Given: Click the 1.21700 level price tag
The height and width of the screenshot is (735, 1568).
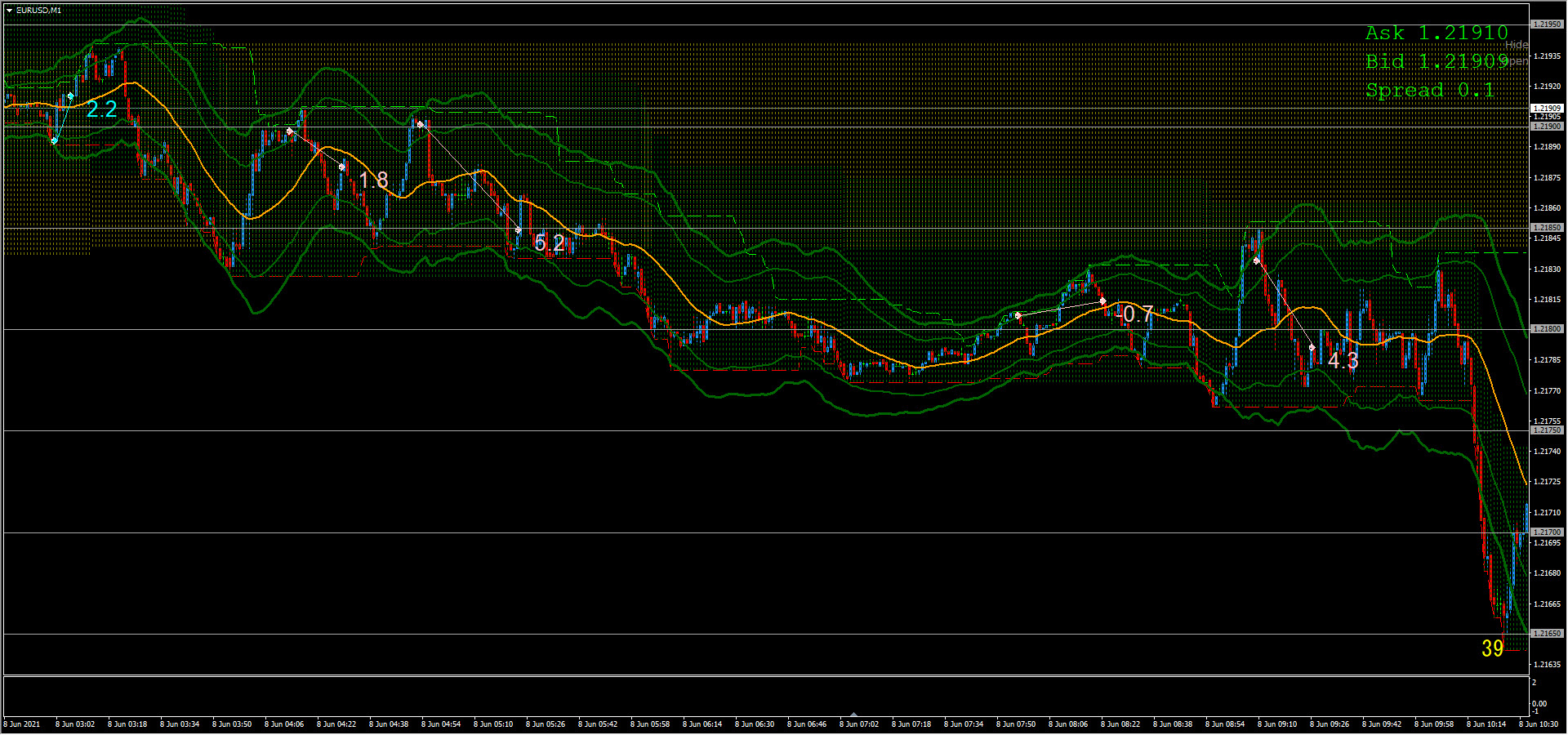Looking at the screenshot, I should pyautogui.click(x=1547, y=532).
